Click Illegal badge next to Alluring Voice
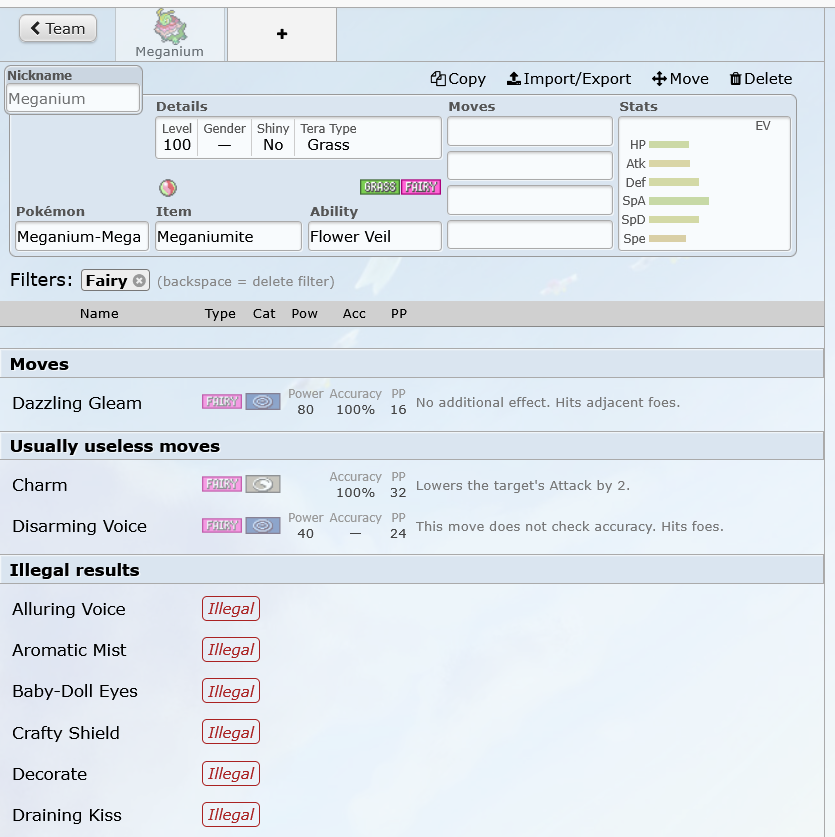Viewport: 835px width, 837px height. click(231, 609)
